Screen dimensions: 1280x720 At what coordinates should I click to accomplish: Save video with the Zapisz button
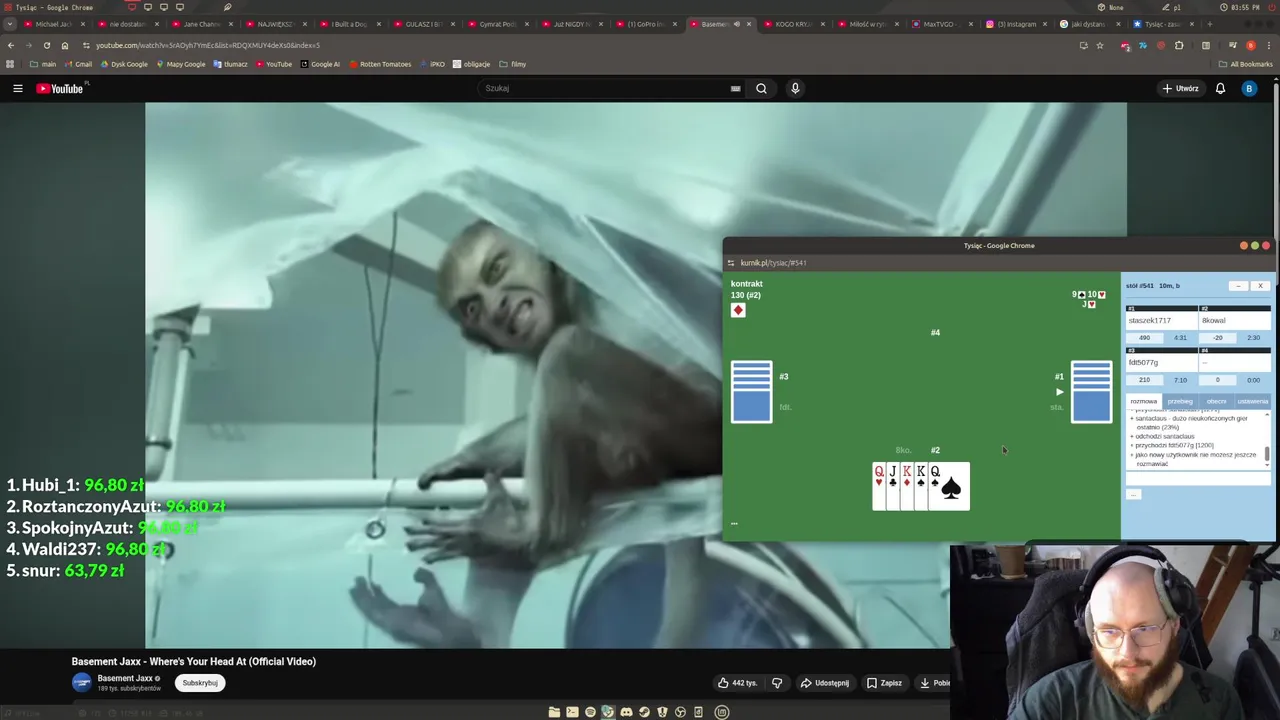pos(884,683)
